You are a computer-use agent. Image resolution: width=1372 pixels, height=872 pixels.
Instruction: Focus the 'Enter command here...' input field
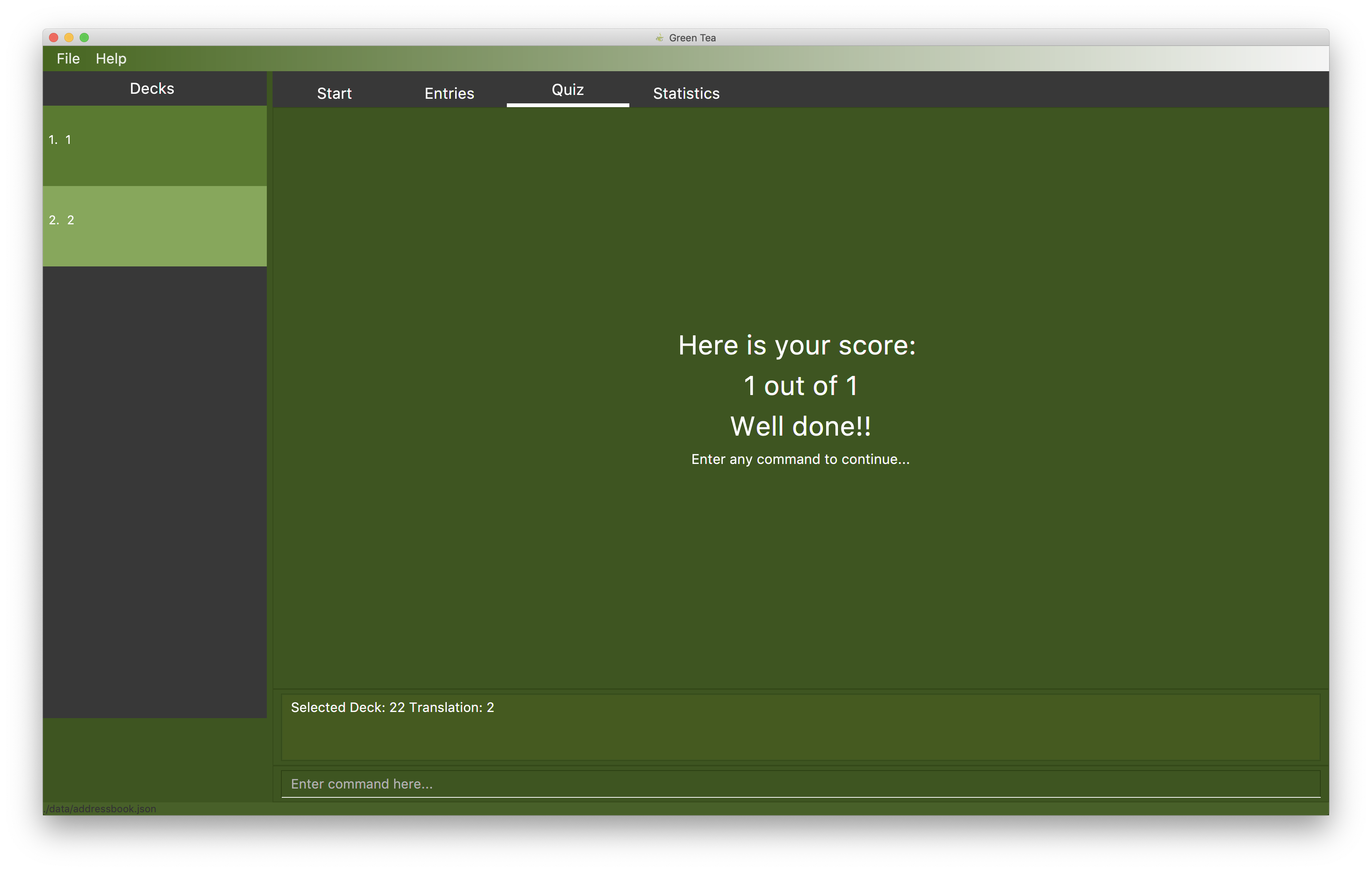(x=800, y=784)
